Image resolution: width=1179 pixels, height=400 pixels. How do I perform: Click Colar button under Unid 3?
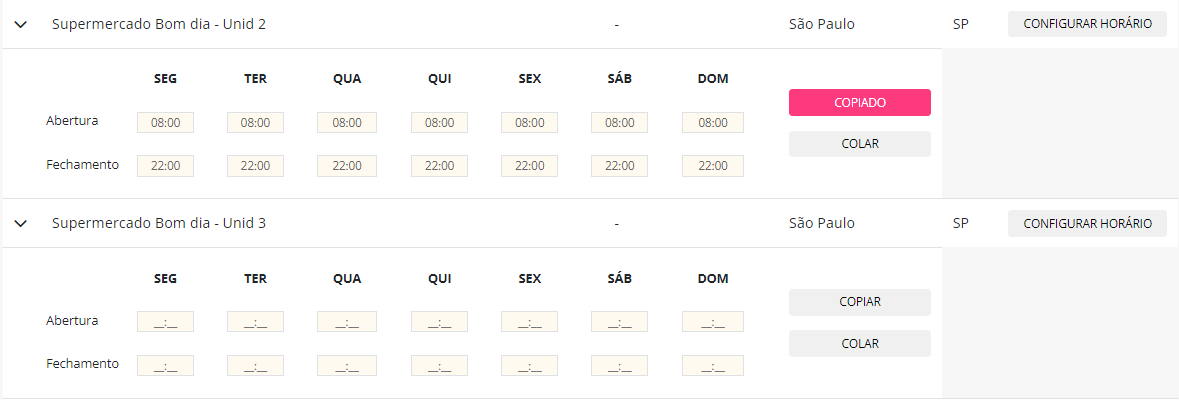(859, 344)
